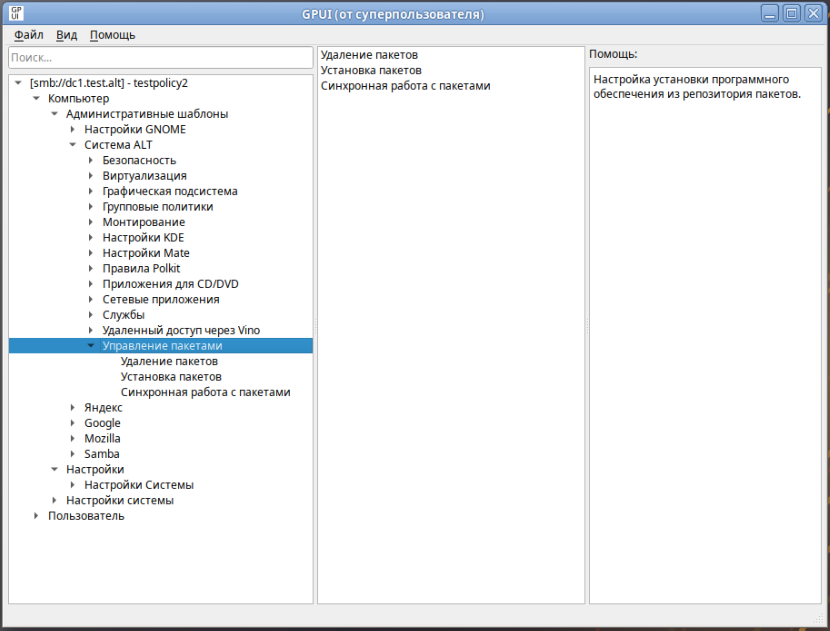Expand the Групповые политики arrow
Image resolution: width=830 pixels, height=631 pixels.
pos(91,206)
